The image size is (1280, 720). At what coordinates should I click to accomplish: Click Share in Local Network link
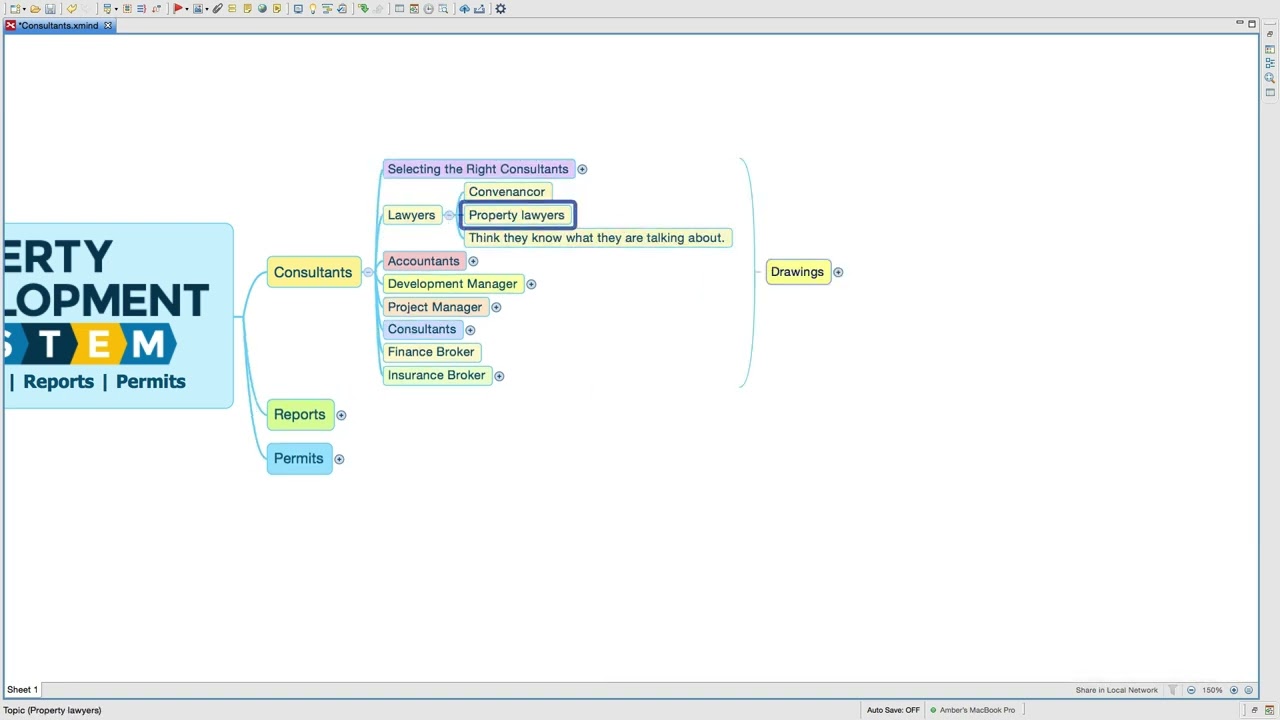pos(1116,690)
